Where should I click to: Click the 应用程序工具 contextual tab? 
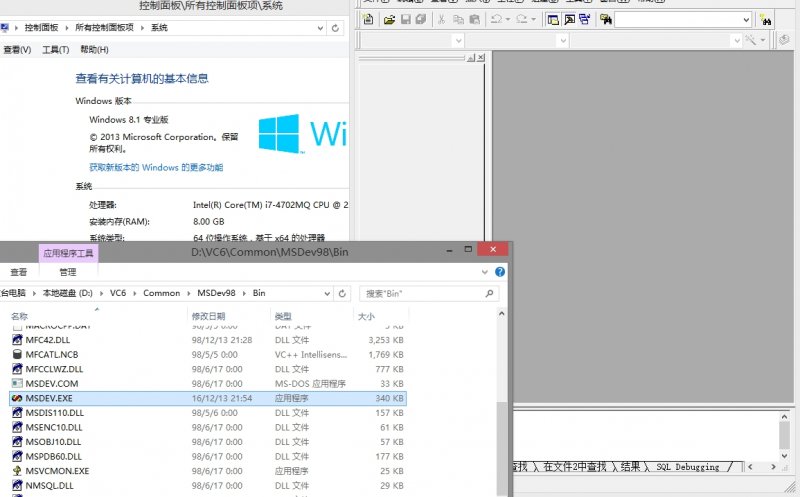(68, 253)
